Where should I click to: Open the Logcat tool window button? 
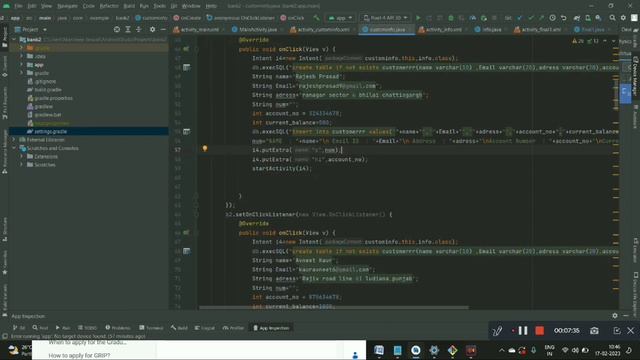pyautogui.click(x=205, y=328)
